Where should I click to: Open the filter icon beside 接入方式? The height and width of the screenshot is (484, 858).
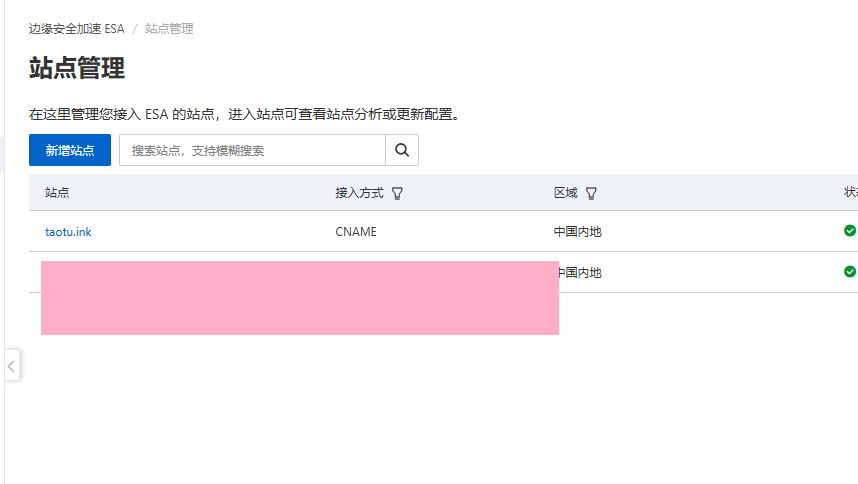(397, 193)
